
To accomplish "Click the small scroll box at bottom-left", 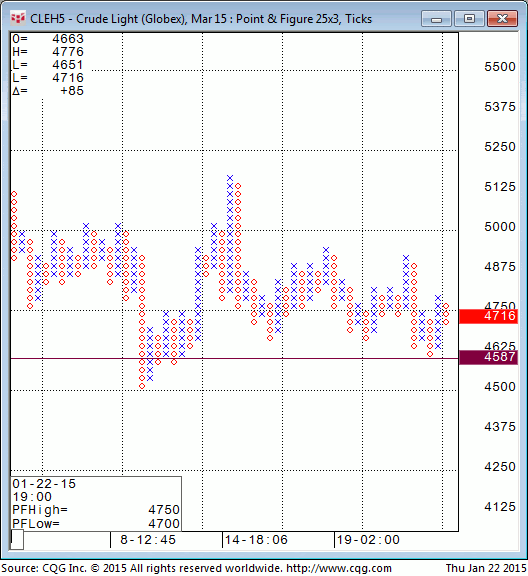I will tap(17, 540).
